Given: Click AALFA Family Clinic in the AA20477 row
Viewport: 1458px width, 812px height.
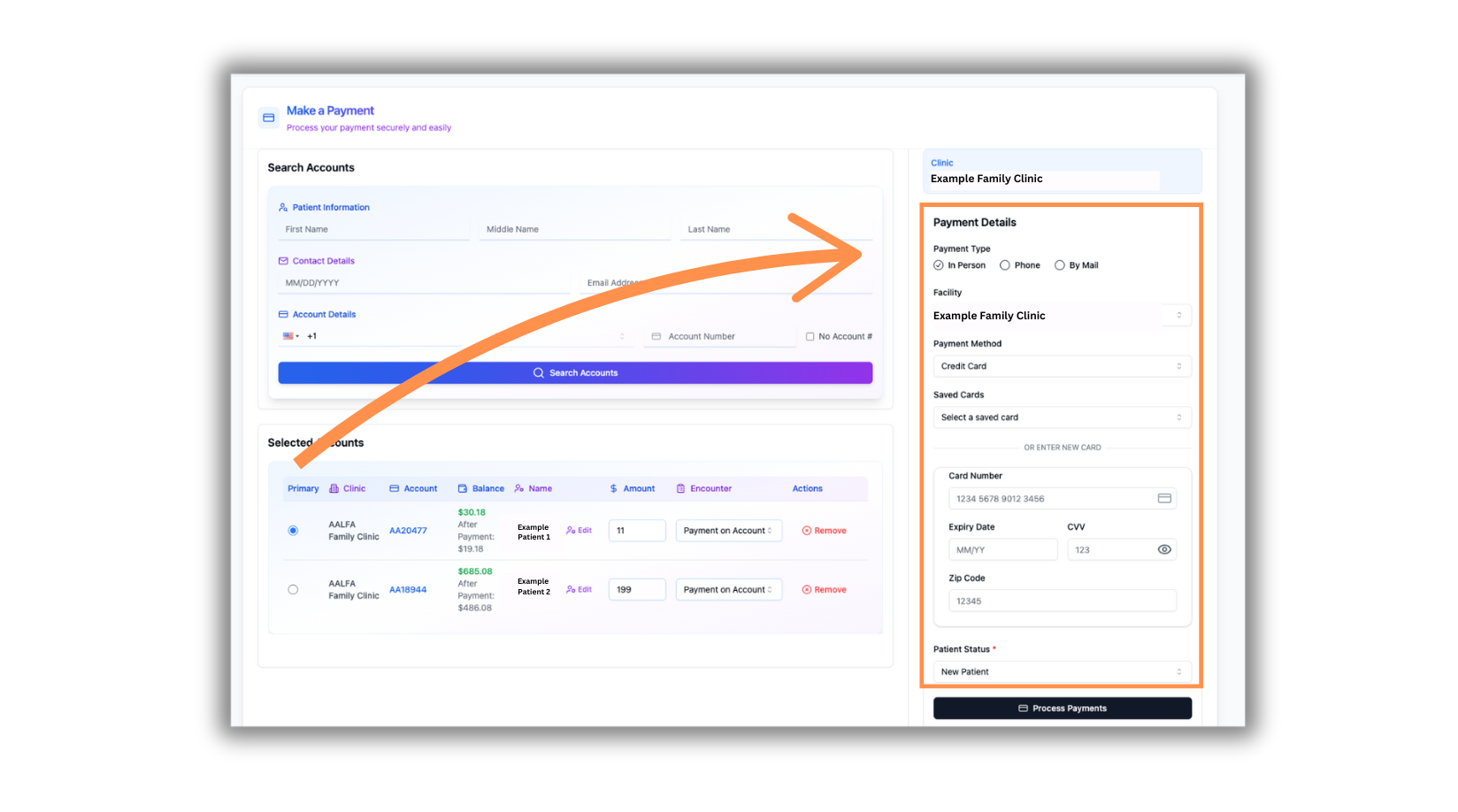Looking at the screenshot, I should (354, 531).
